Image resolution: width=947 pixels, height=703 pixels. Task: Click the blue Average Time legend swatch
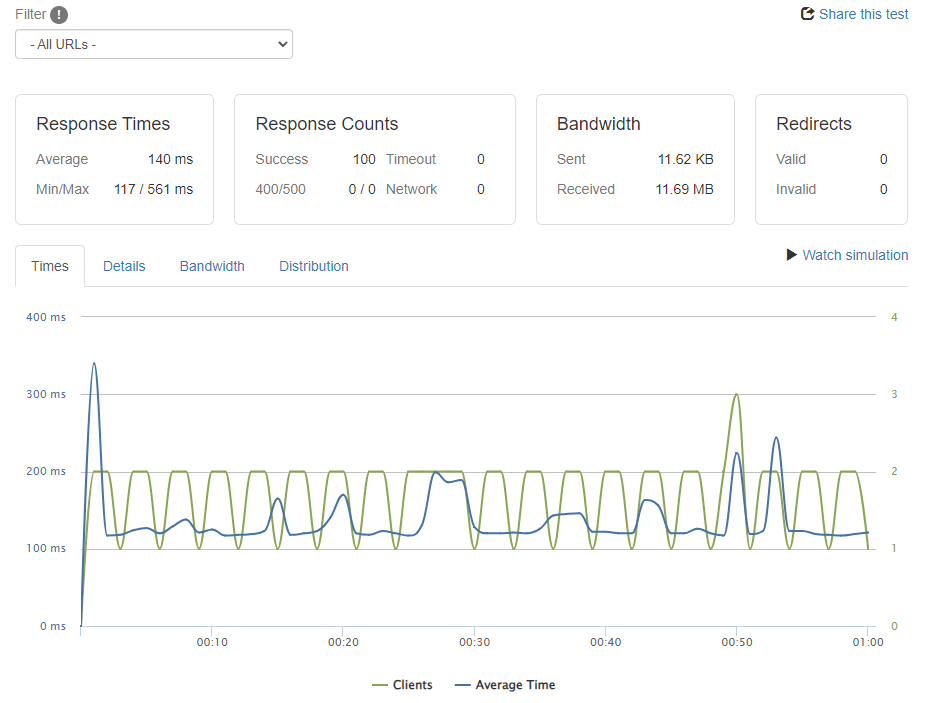[x=462, y=685]
